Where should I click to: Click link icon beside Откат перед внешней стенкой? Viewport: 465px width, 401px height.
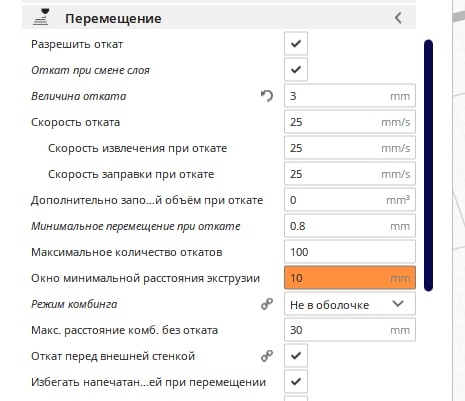tap(267, 356)
